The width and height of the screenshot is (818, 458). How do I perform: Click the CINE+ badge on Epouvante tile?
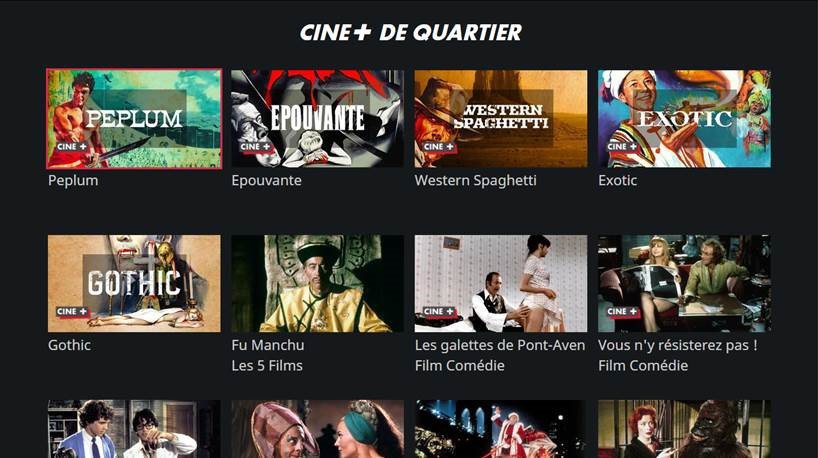click(x=256, y=147)
